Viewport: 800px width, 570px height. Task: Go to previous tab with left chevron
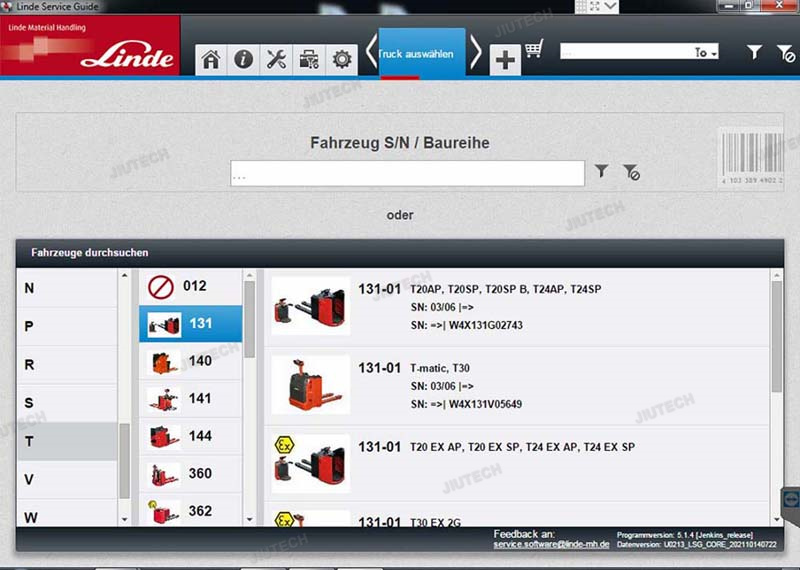[370, 51]
